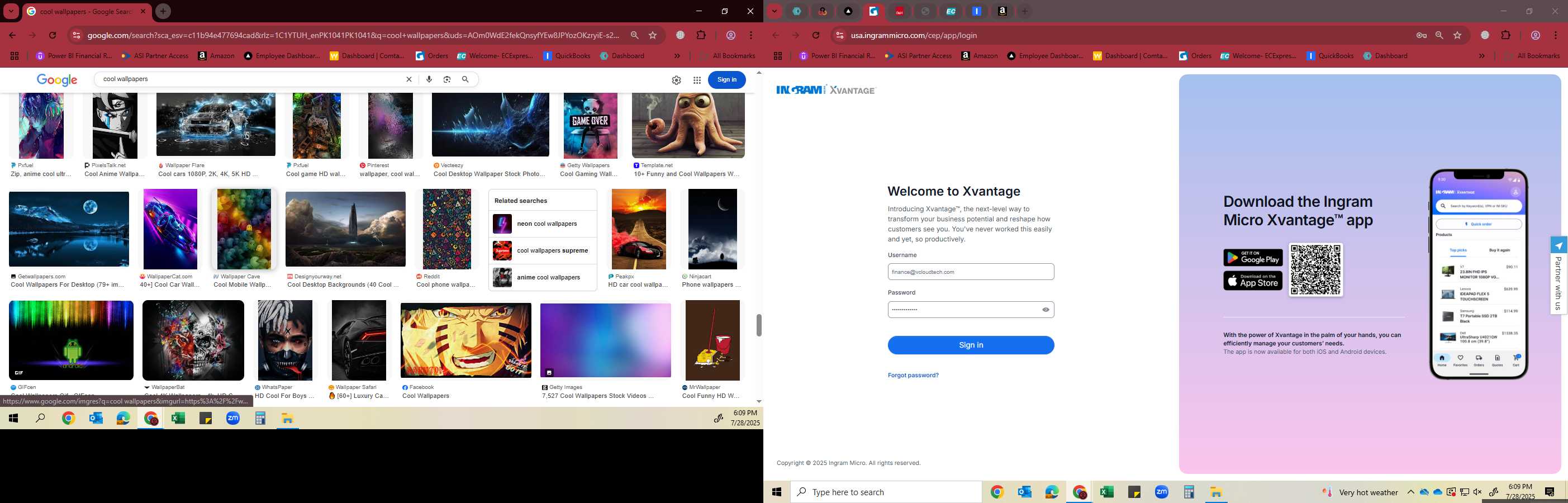Click the muted speaker volume tray icon
The width and height of the screenshot is (1568, 503).
[1478, 492]
